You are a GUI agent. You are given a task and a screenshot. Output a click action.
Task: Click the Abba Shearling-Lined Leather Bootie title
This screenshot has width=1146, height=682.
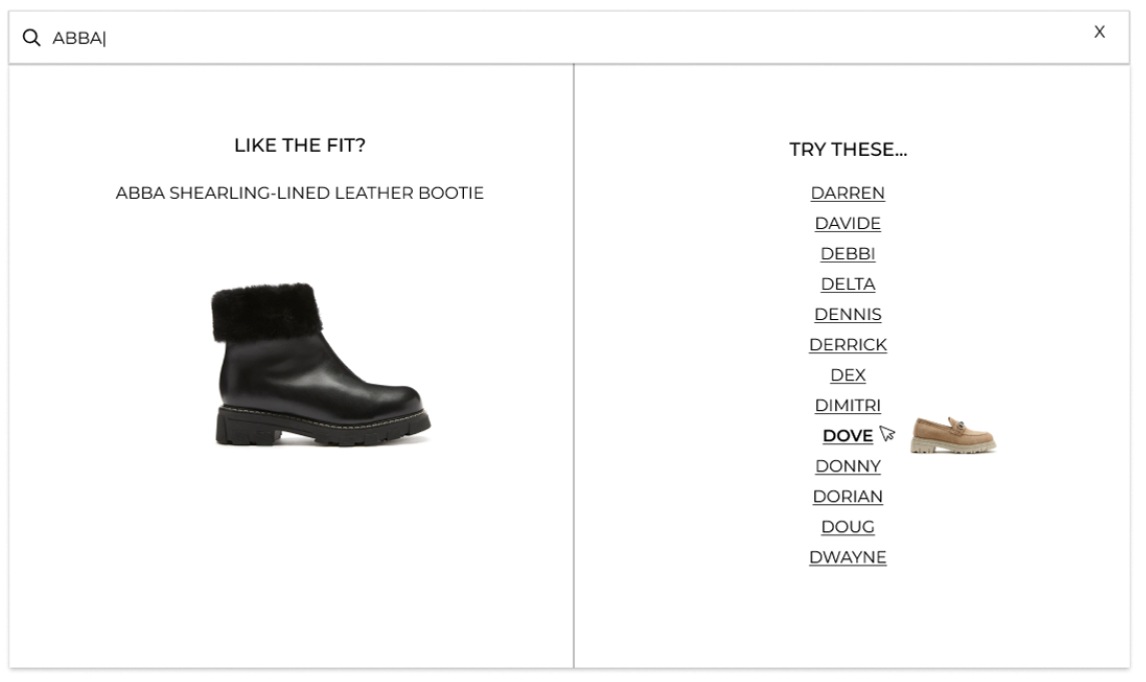click(300, 193)
